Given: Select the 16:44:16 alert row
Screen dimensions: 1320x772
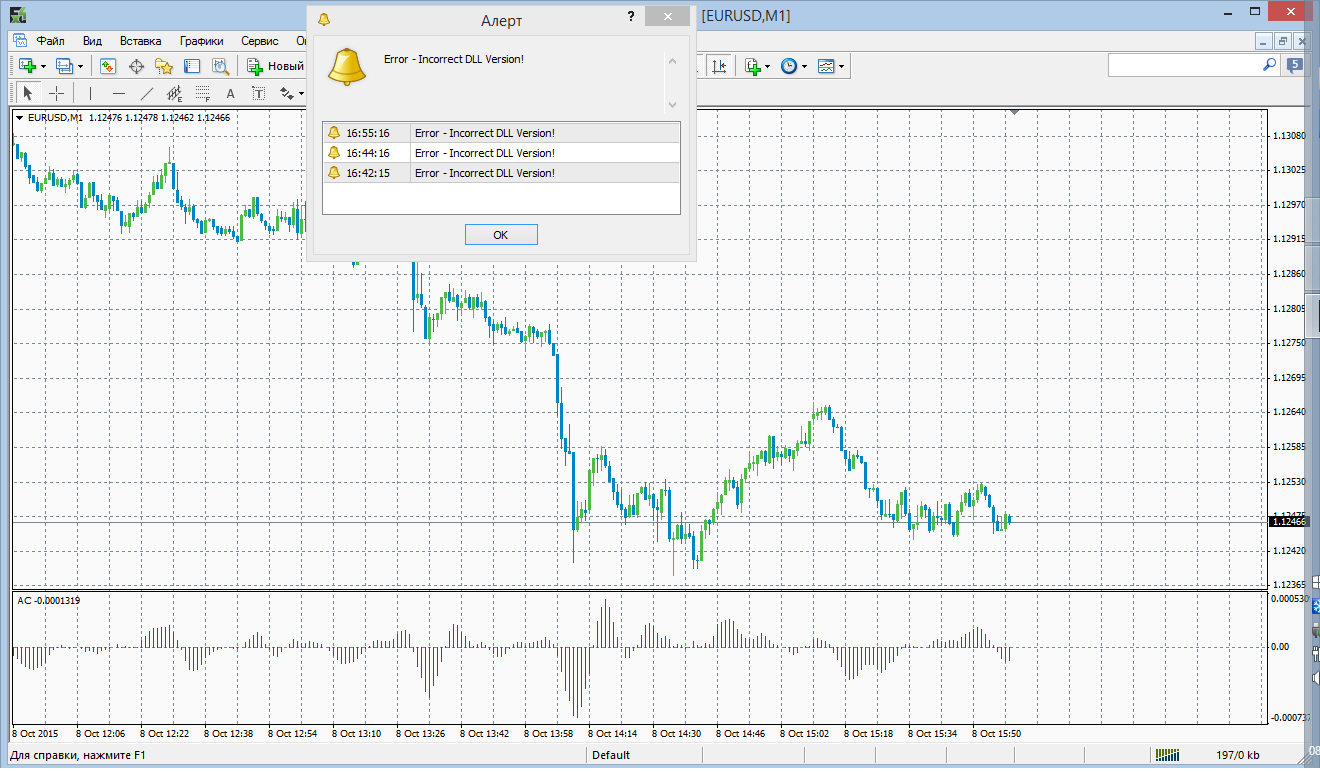Looking at the screenshot, I should click(501, 153).
